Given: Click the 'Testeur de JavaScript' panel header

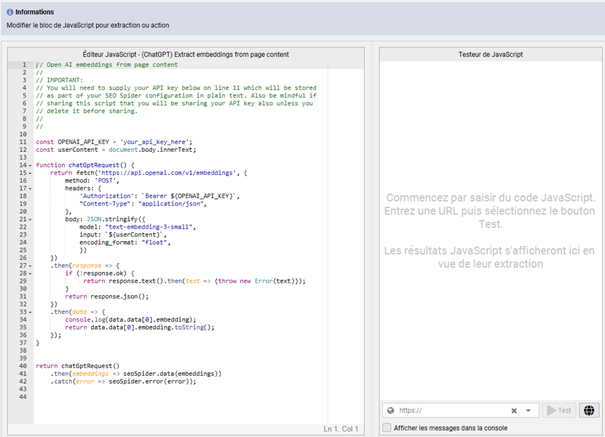Looking at the screenshot, I should point(490,54).
